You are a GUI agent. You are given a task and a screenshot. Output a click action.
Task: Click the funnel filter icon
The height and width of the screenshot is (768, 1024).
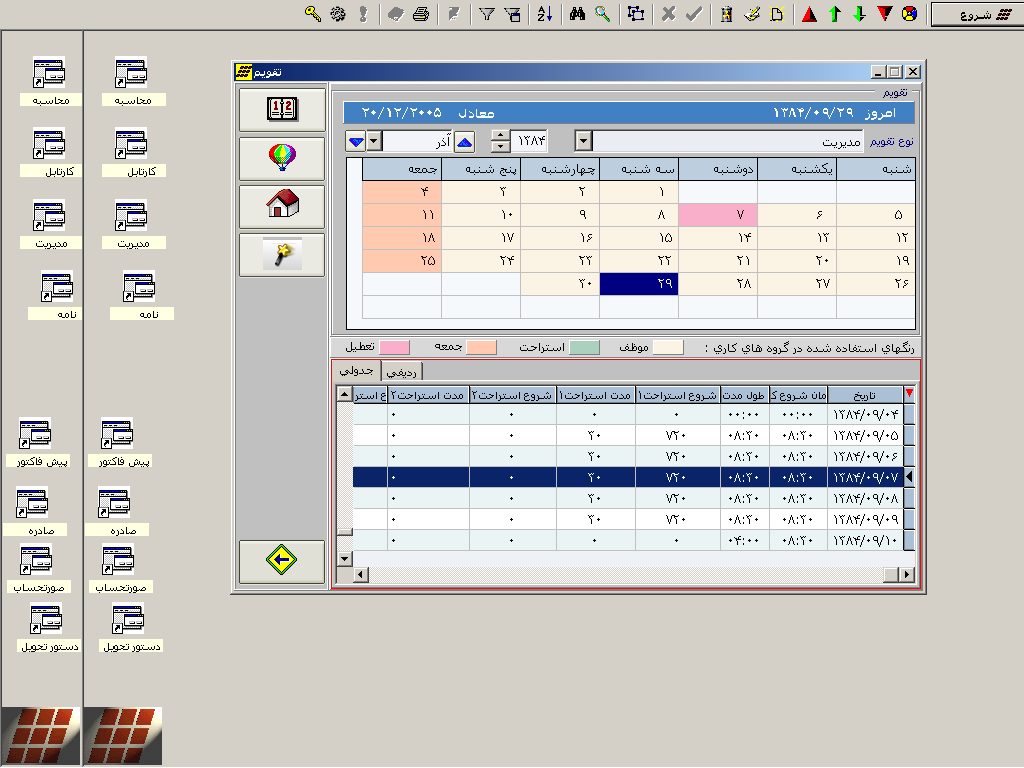pyautogui.click(x=487, y=14)
